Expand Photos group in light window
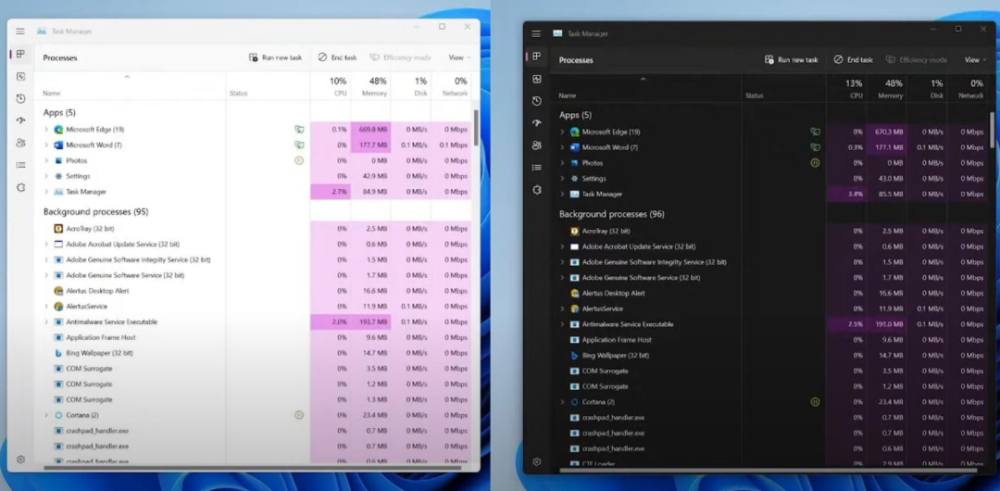1000x491 pixels. [46, 161]
